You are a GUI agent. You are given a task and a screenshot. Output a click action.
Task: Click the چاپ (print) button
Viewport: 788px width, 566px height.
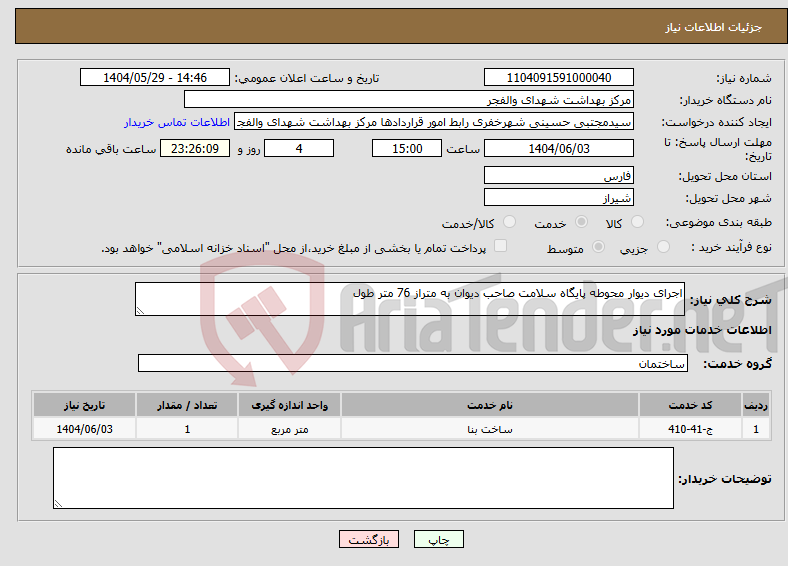click(438, 539)
